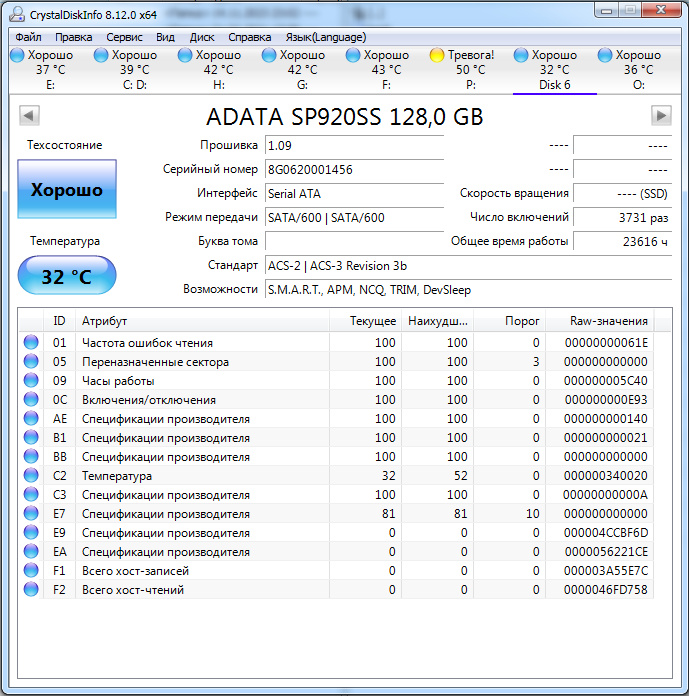Click the blue "Хорошо" health status button
The image size is (689, 696).
pos(67,190)
